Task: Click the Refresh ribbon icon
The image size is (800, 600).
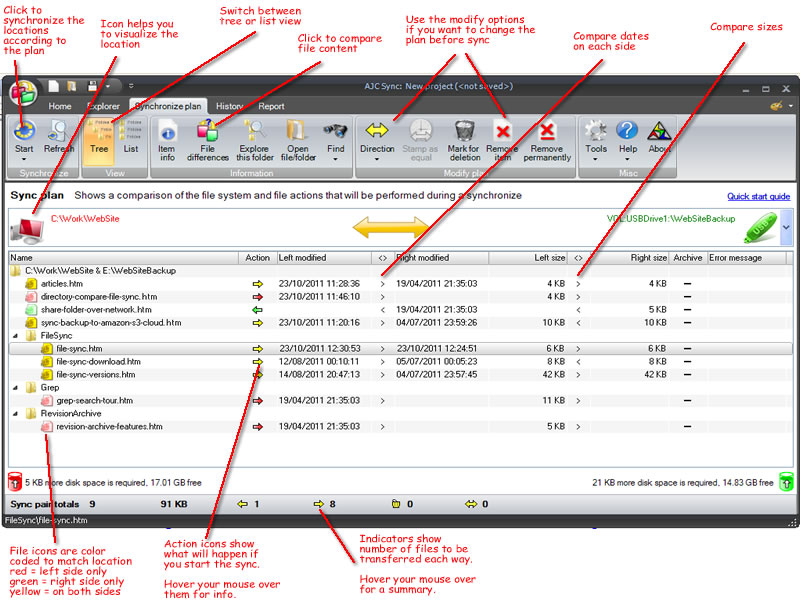Action: (x=59, y=131)
